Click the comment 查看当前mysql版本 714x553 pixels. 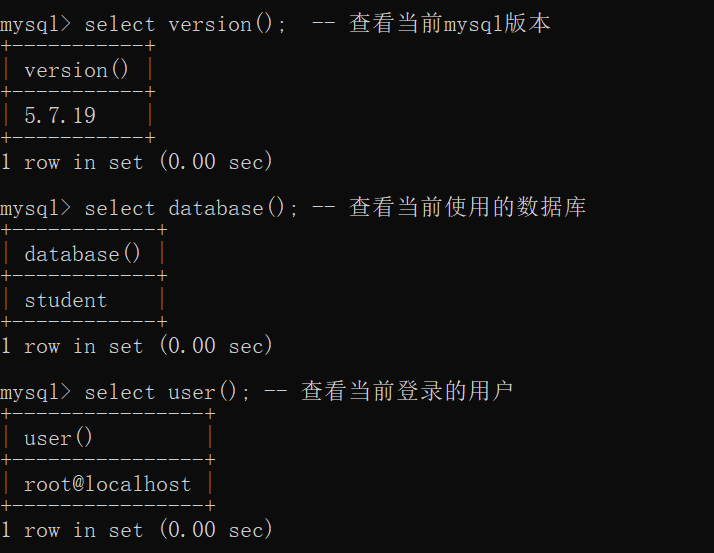click(449, 23)
